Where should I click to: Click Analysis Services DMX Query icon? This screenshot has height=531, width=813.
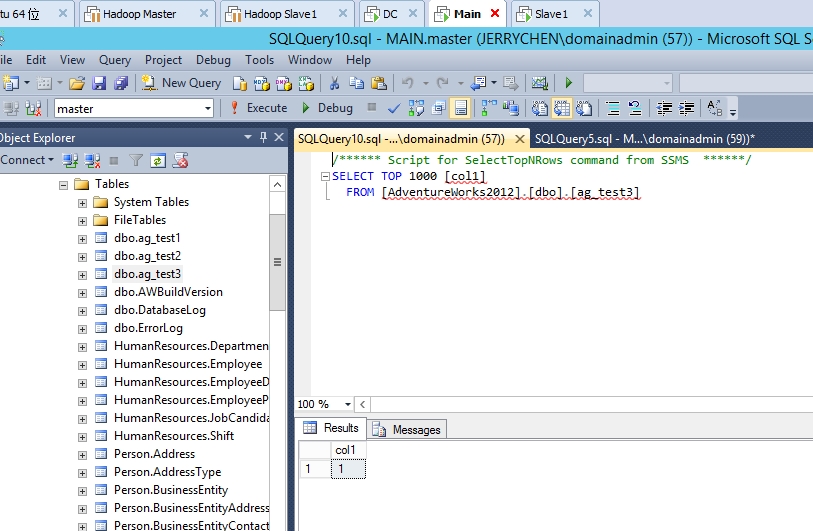284,83
